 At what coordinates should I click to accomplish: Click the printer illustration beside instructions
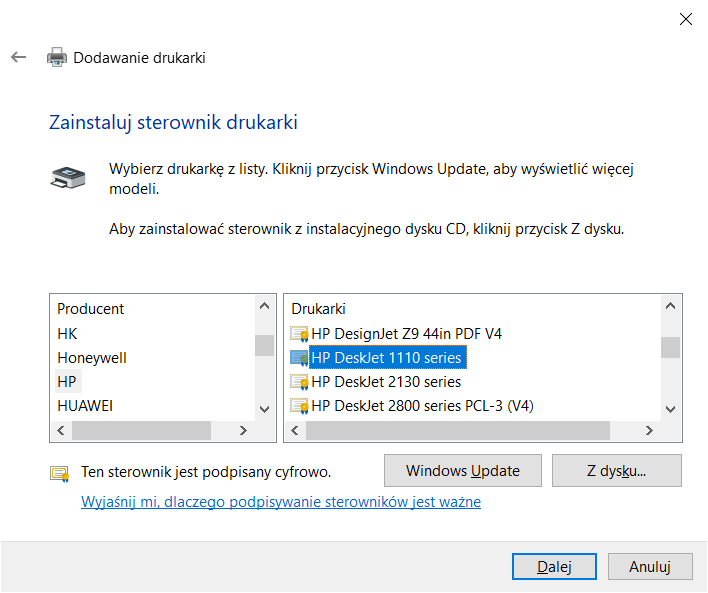tap(67, 178)
